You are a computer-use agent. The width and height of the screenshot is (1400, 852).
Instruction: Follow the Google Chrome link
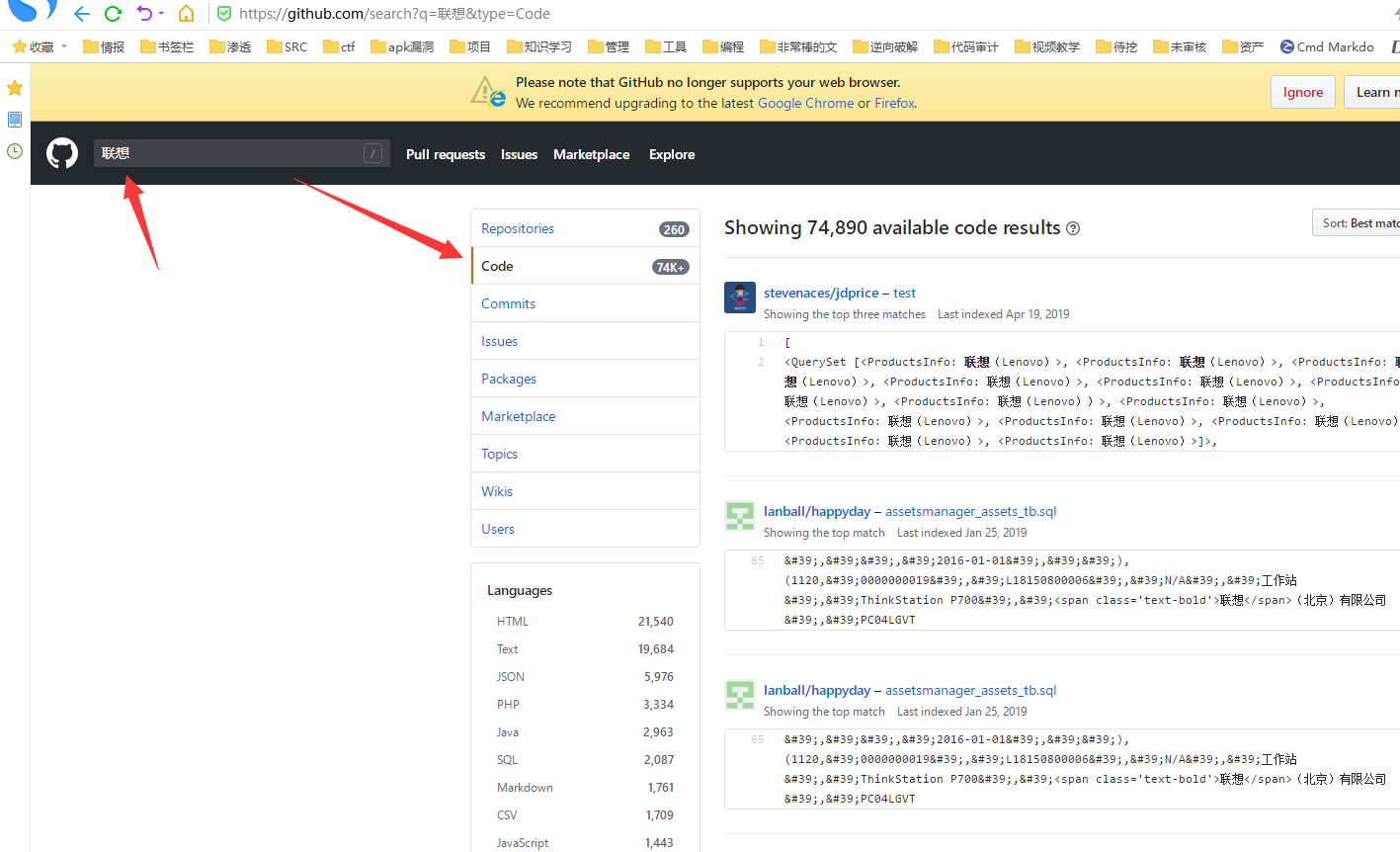point(805,103)
